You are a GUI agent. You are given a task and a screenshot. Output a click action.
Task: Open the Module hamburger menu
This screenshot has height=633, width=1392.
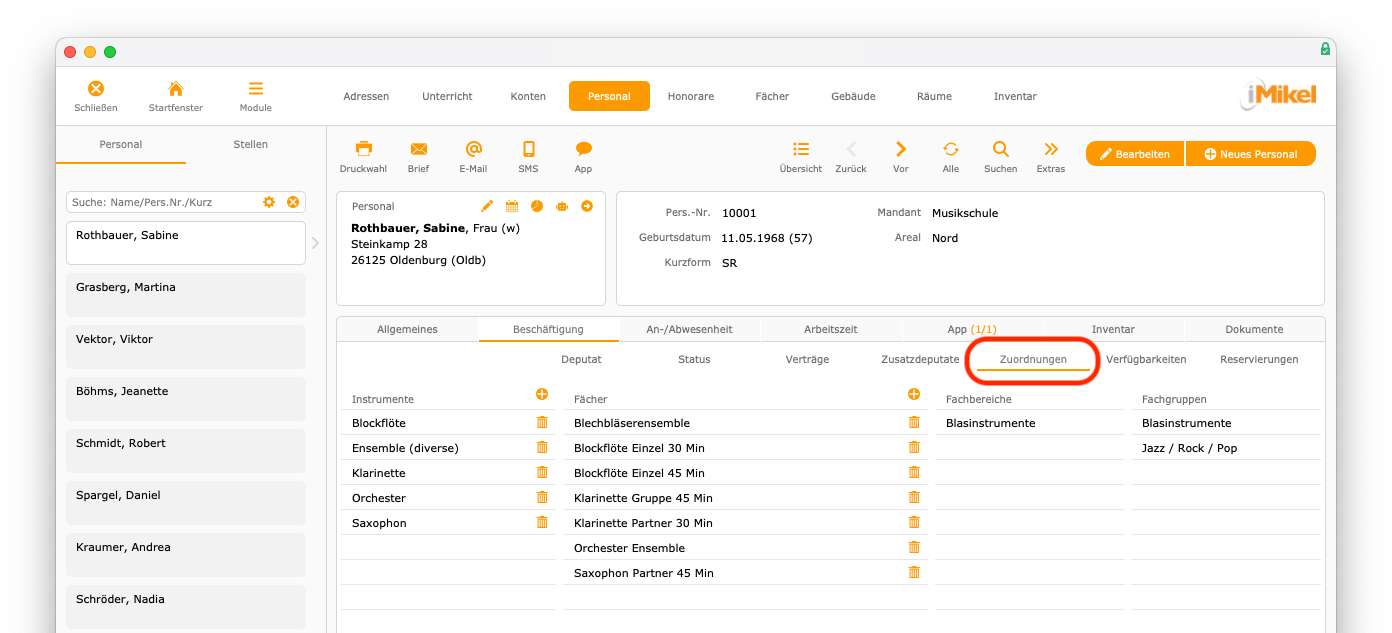[x=255, y=89]
